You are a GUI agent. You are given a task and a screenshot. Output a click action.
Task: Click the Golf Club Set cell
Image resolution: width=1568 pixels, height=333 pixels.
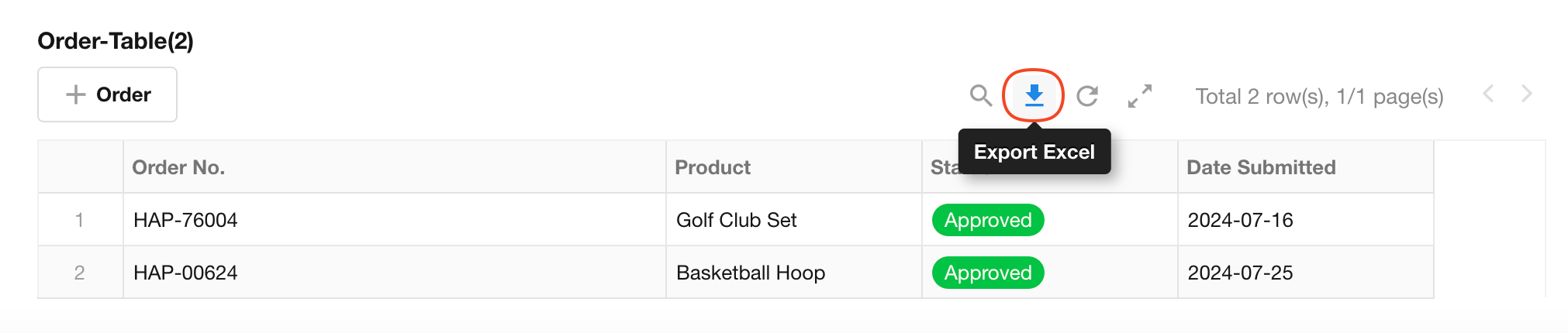pos(737,220)
